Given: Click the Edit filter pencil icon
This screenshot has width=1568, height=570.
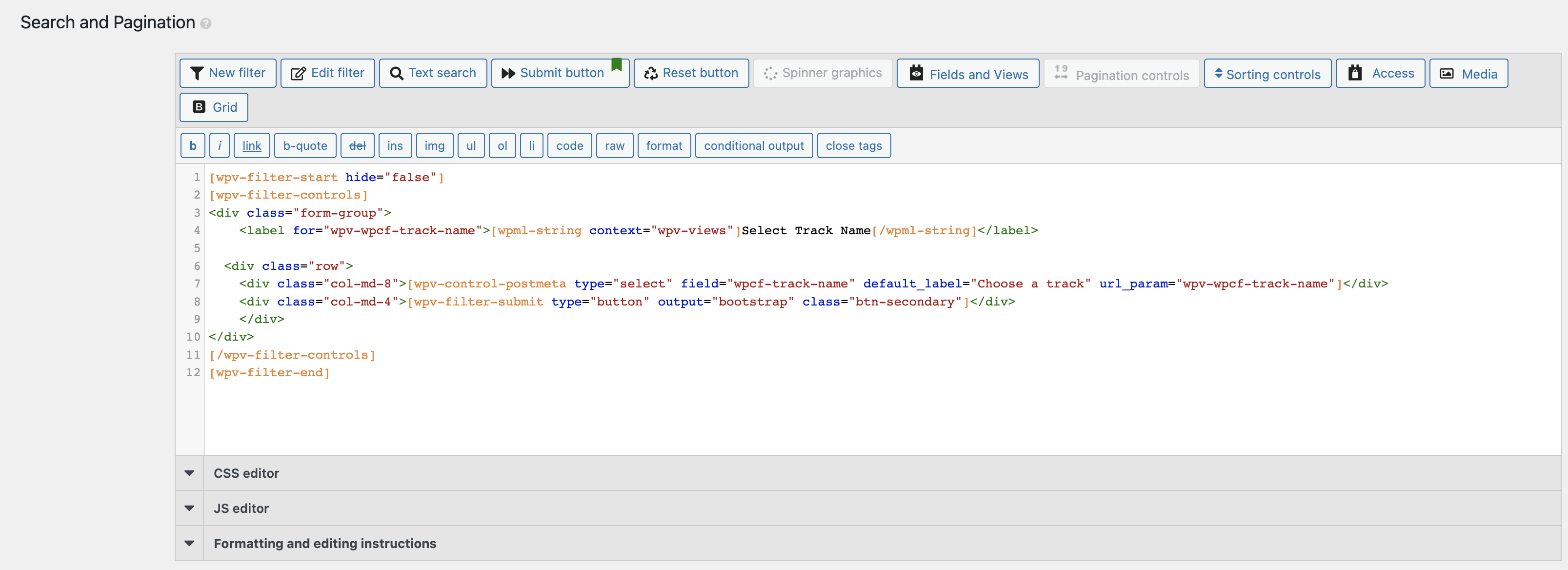Looking at the screenshot, I should coord(298,74).
